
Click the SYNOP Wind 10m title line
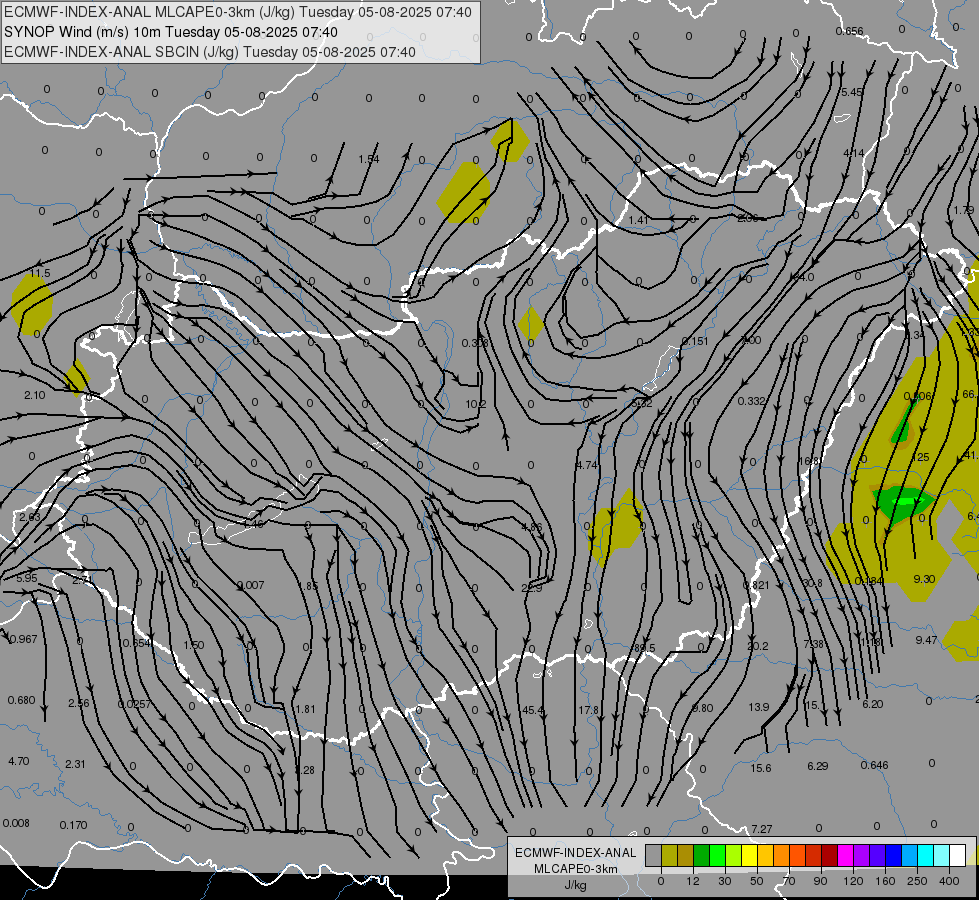[x=170, y=32]
